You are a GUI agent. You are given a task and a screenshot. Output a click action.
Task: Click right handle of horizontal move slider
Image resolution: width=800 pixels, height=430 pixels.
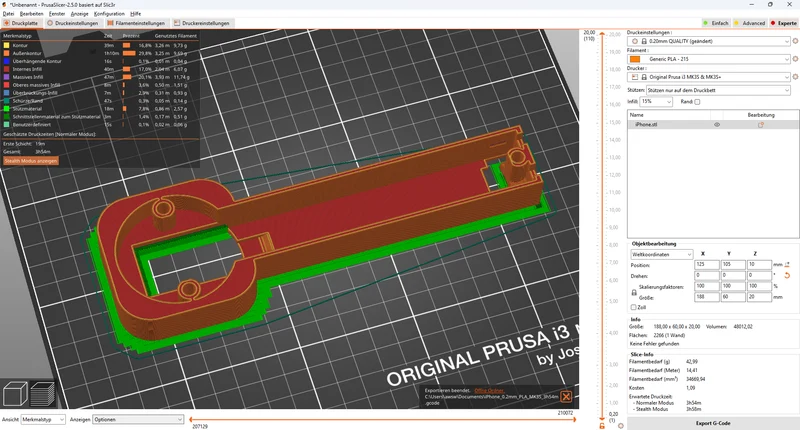coord(574,419)
